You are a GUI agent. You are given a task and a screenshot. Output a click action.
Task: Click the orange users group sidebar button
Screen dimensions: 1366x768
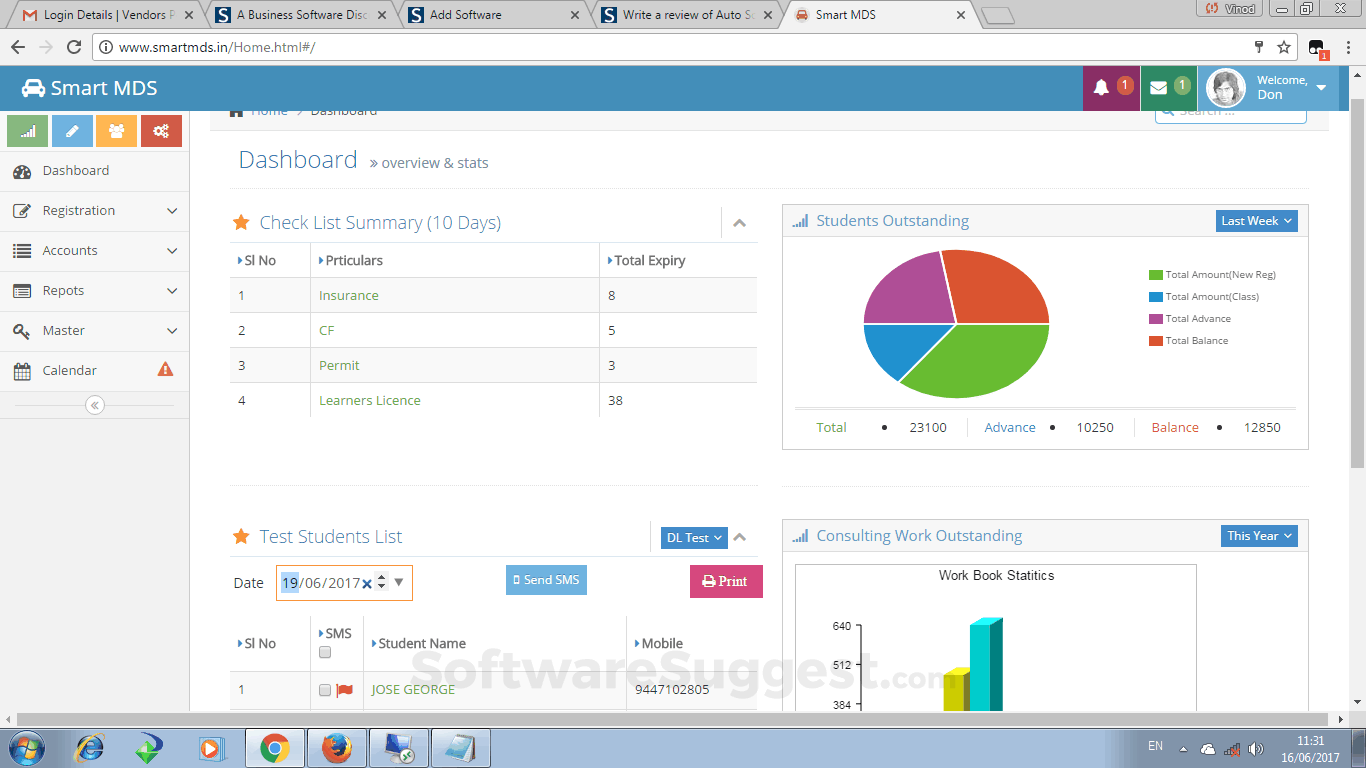[x=117, y=131]
